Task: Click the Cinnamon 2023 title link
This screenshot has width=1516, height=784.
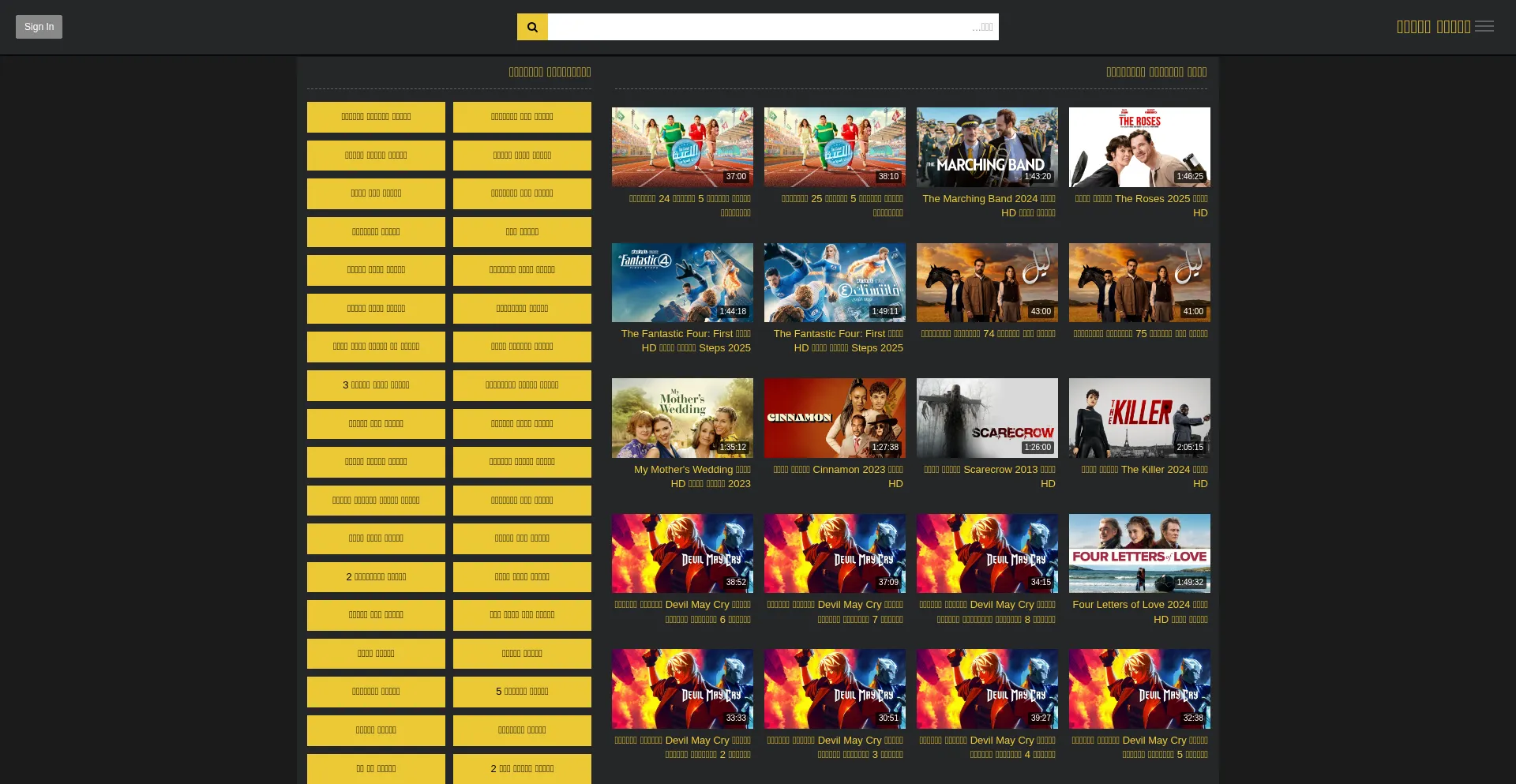Action: pos(838,477)
